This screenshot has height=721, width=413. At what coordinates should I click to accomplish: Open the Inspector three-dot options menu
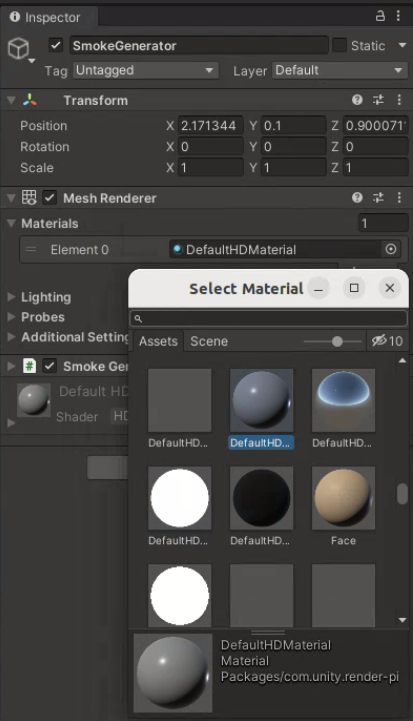pos(398,16)
